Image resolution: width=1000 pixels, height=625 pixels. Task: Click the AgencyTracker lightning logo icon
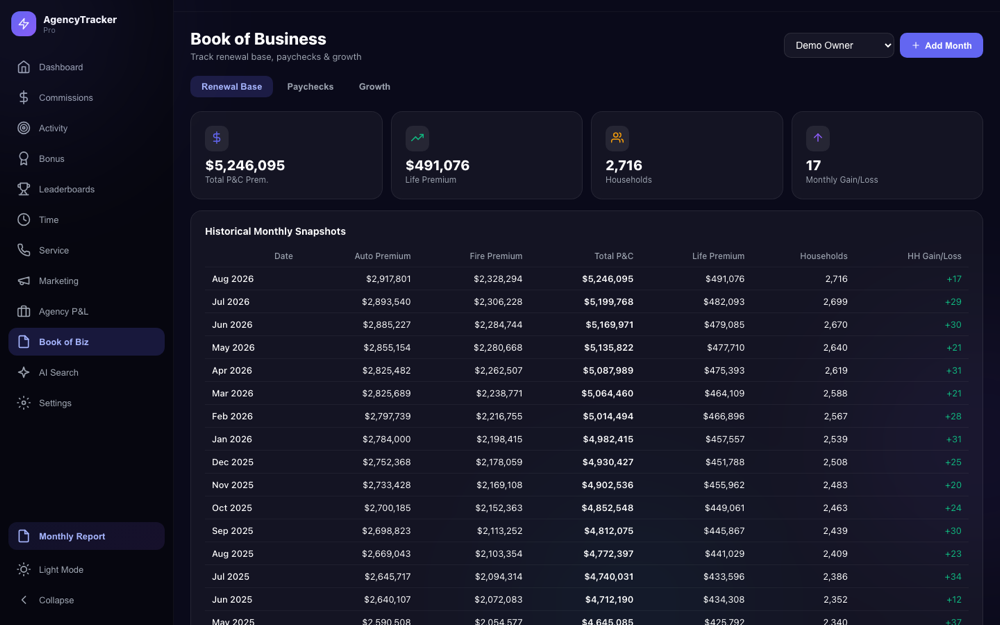24,24
